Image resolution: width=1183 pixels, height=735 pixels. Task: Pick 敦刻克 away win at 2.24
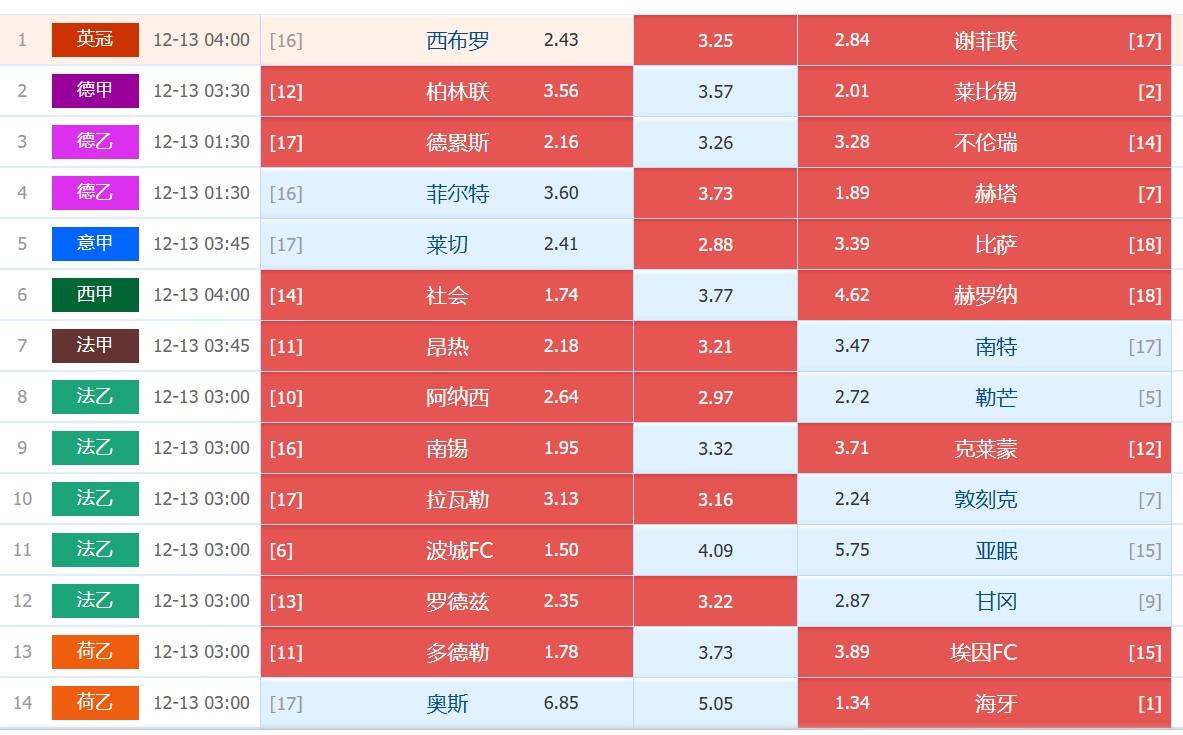point(984,500)
